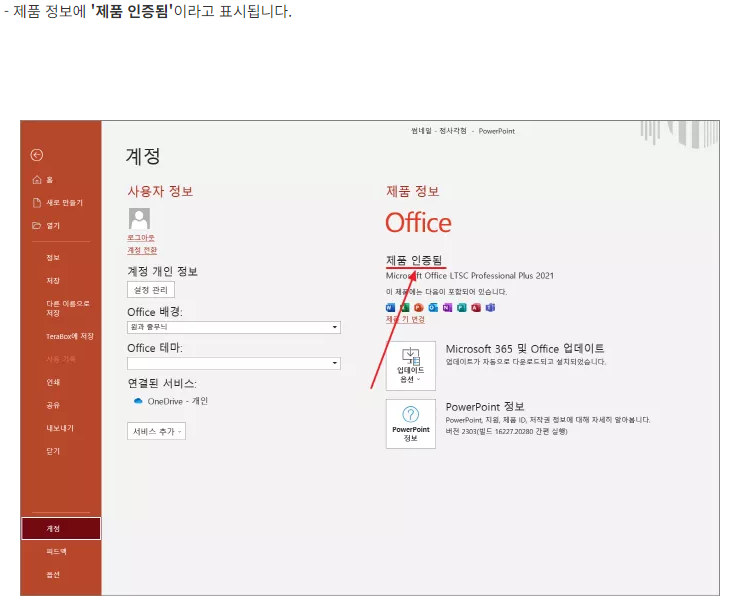730x607 pixels.
Task: Open the 서비스 추가 dropdown button
Action: coord(156,431)
